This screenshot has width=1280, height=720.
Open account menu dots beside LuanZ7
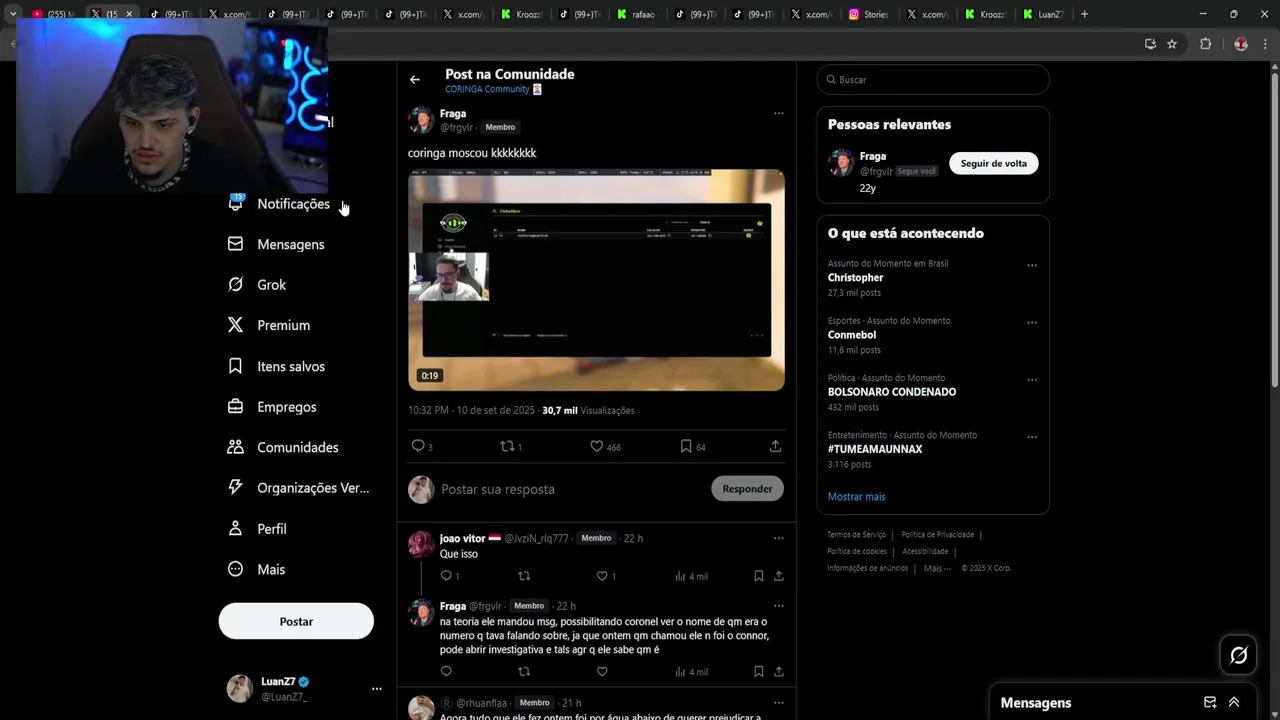pyautogui.click(x=377, y=688)
